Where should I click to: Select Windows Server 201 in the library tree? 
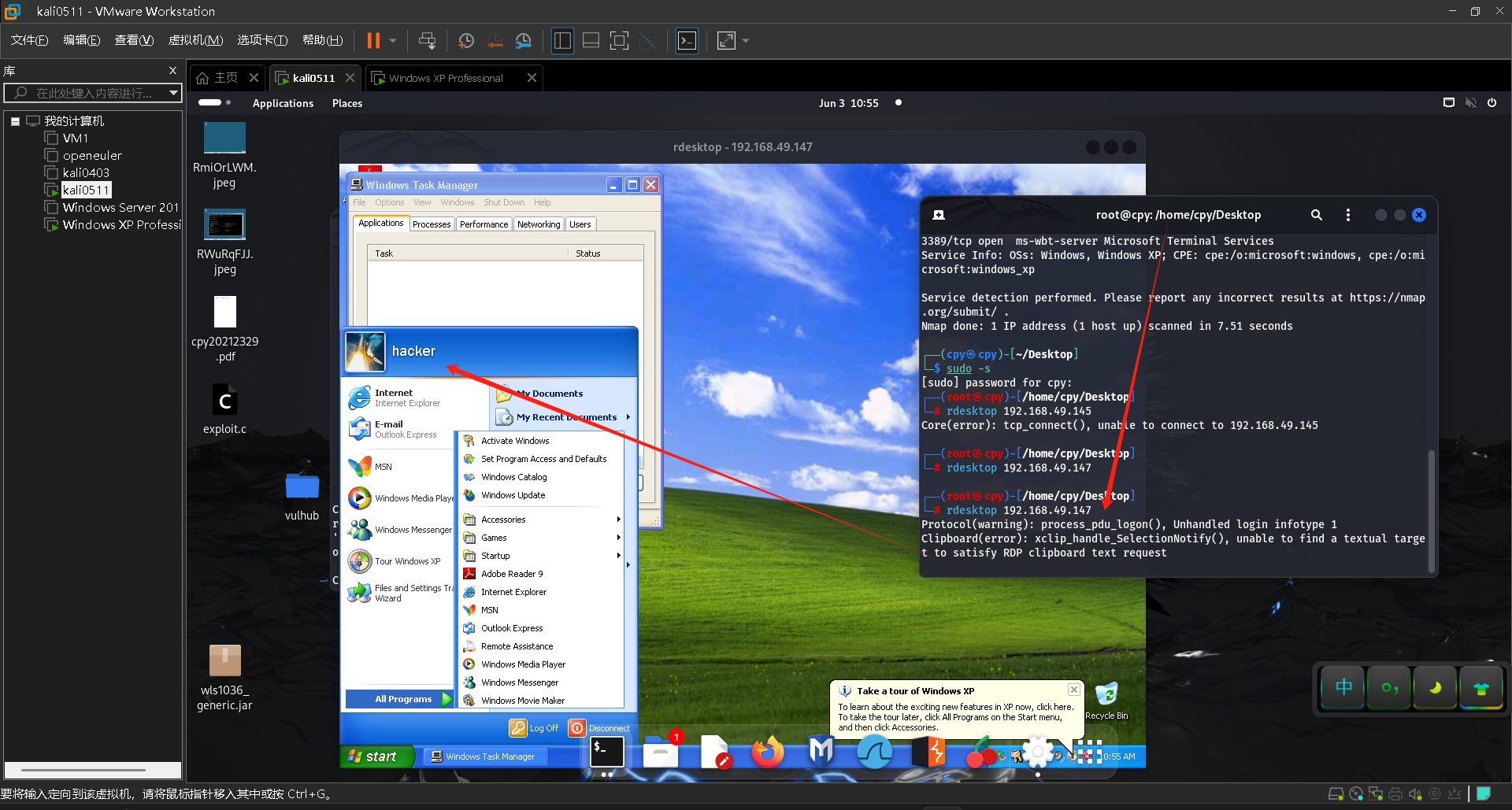[x=120, y=207]
